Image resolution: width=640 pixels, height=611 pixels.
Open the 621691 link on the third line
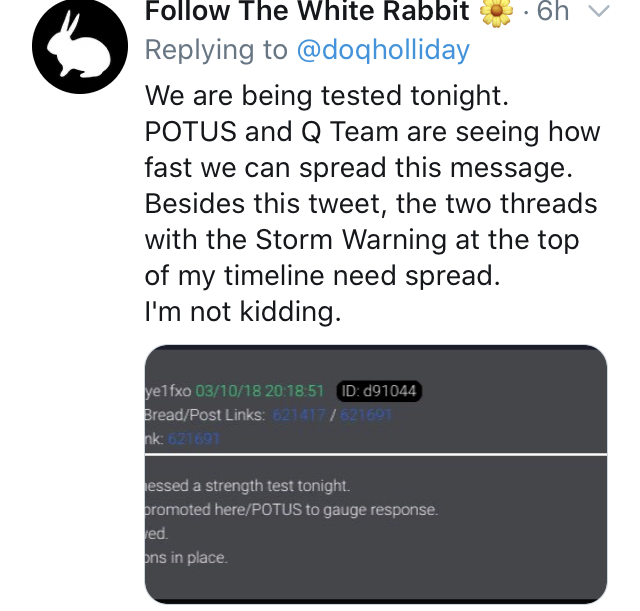(194, 439)
